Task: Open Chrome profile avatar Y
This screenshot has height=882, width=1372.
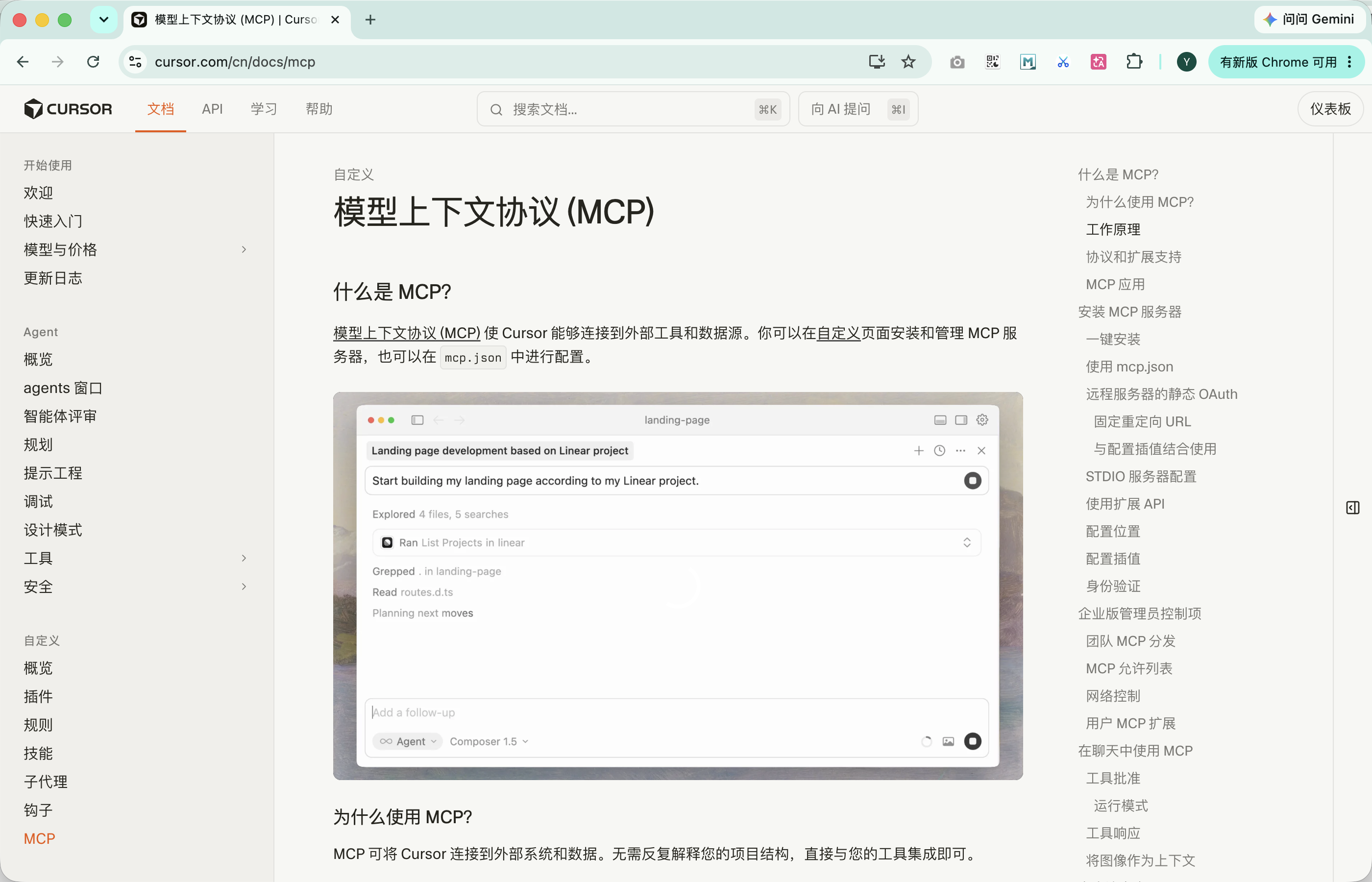Action: click(1186, 62)
